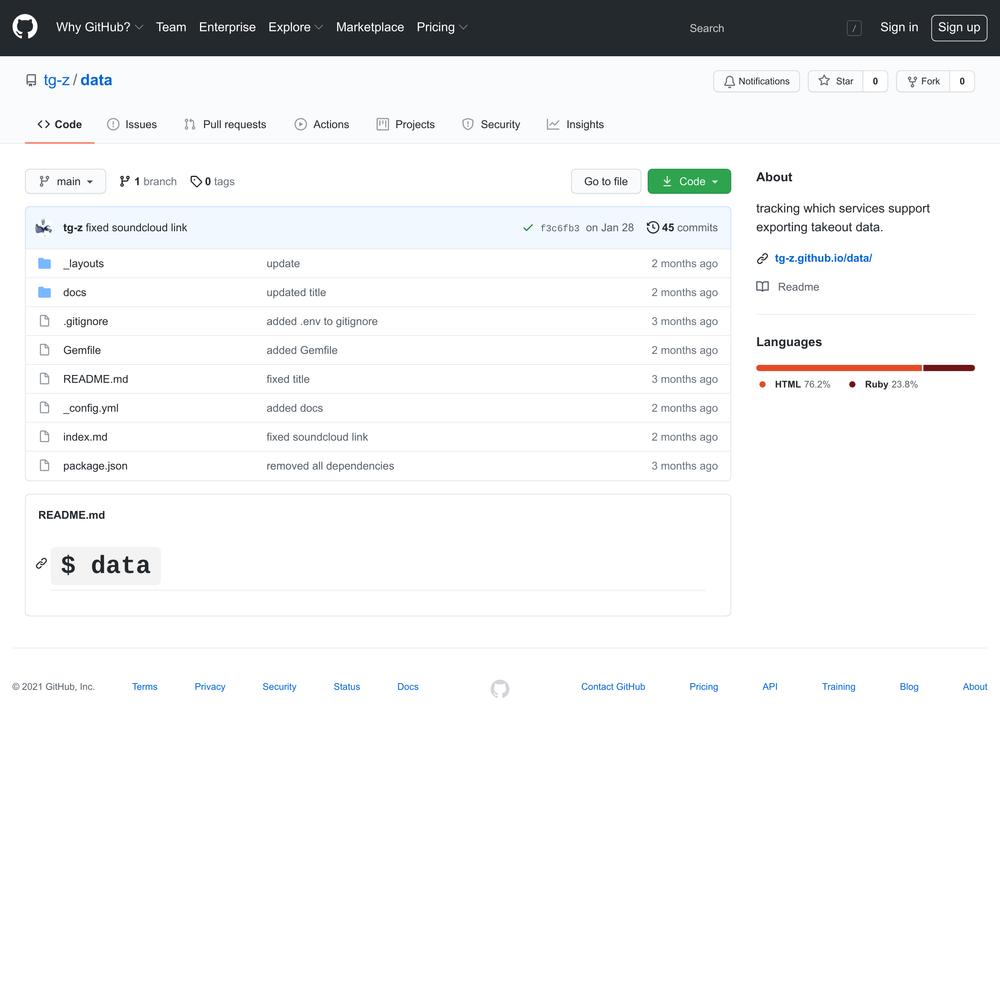Expand the green Code download dropdown
Viewport: 1000px width, 1000px height.
coord(689,181)
